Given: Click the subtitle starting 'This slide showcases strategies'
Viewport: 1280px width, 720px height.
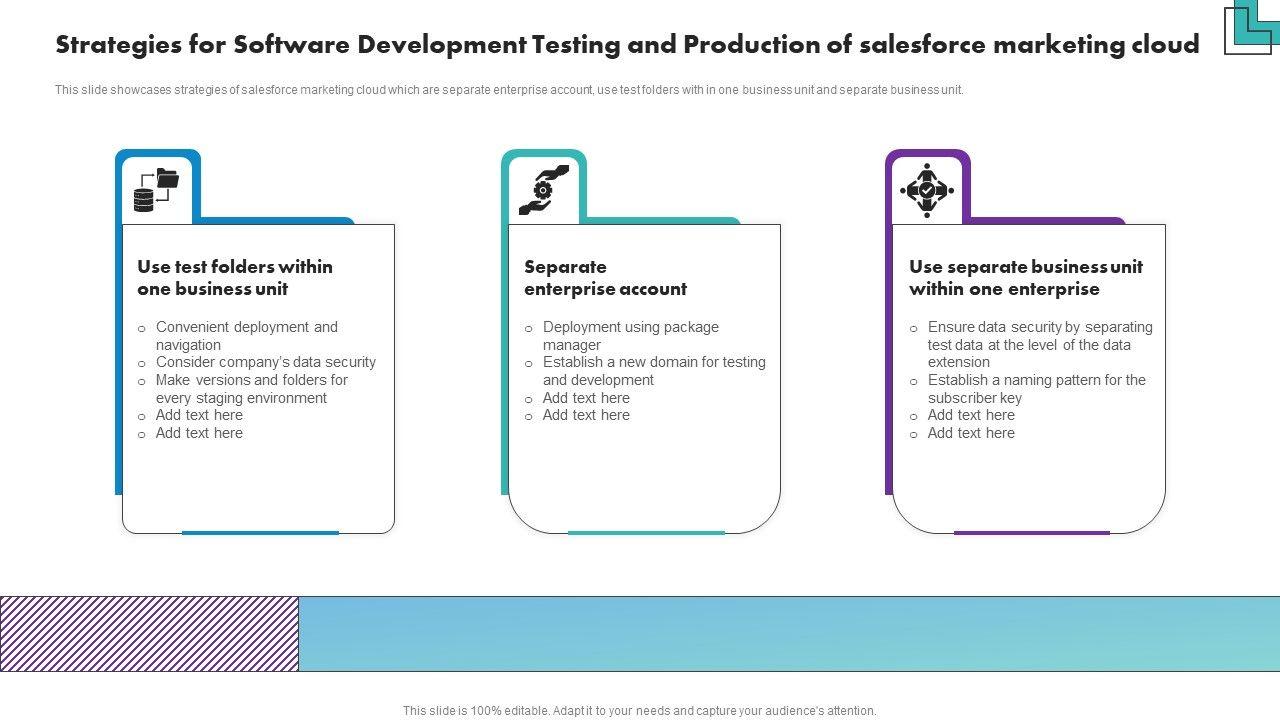Looking at the screenshot, I should click(509, 90).
